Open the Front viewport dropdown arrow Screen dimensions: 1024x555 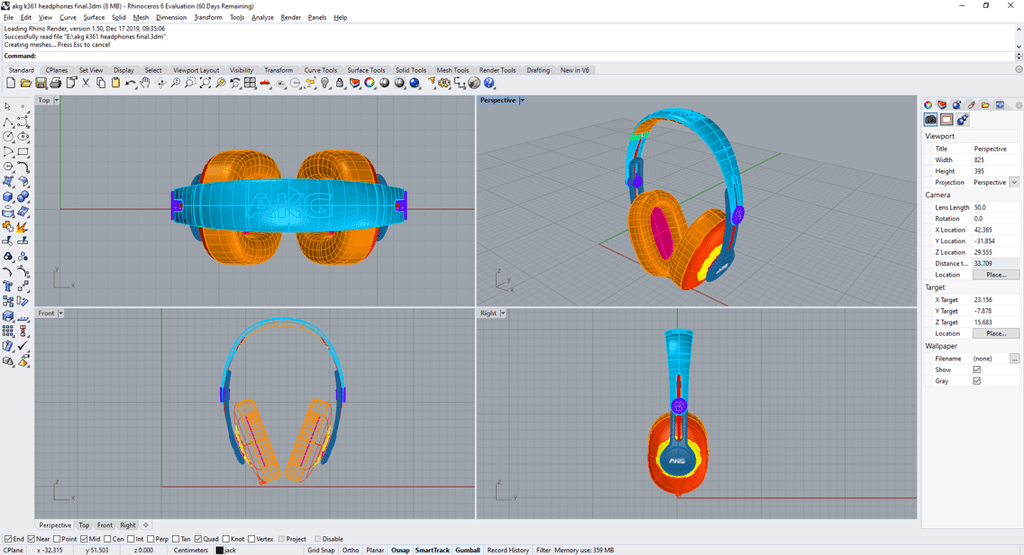coord(61,313)
